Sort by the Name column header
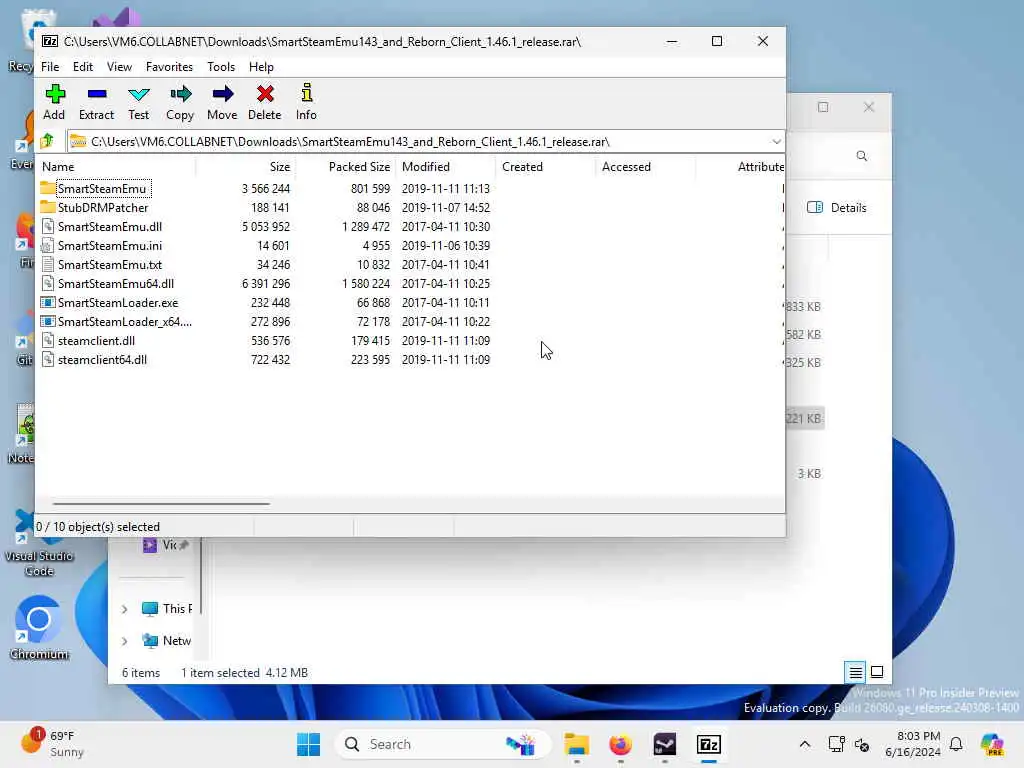 click(116, 167)
